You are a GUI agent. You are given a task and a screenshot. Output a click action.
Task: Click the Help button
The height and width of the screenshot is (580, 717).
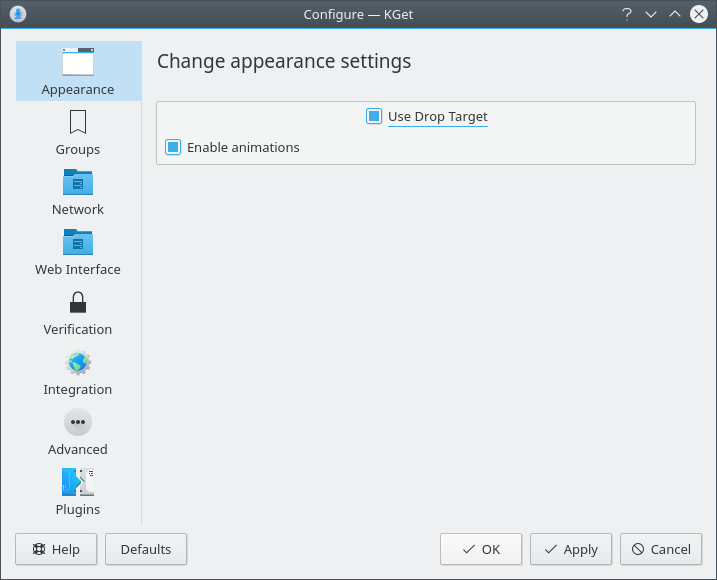point(56,549)
